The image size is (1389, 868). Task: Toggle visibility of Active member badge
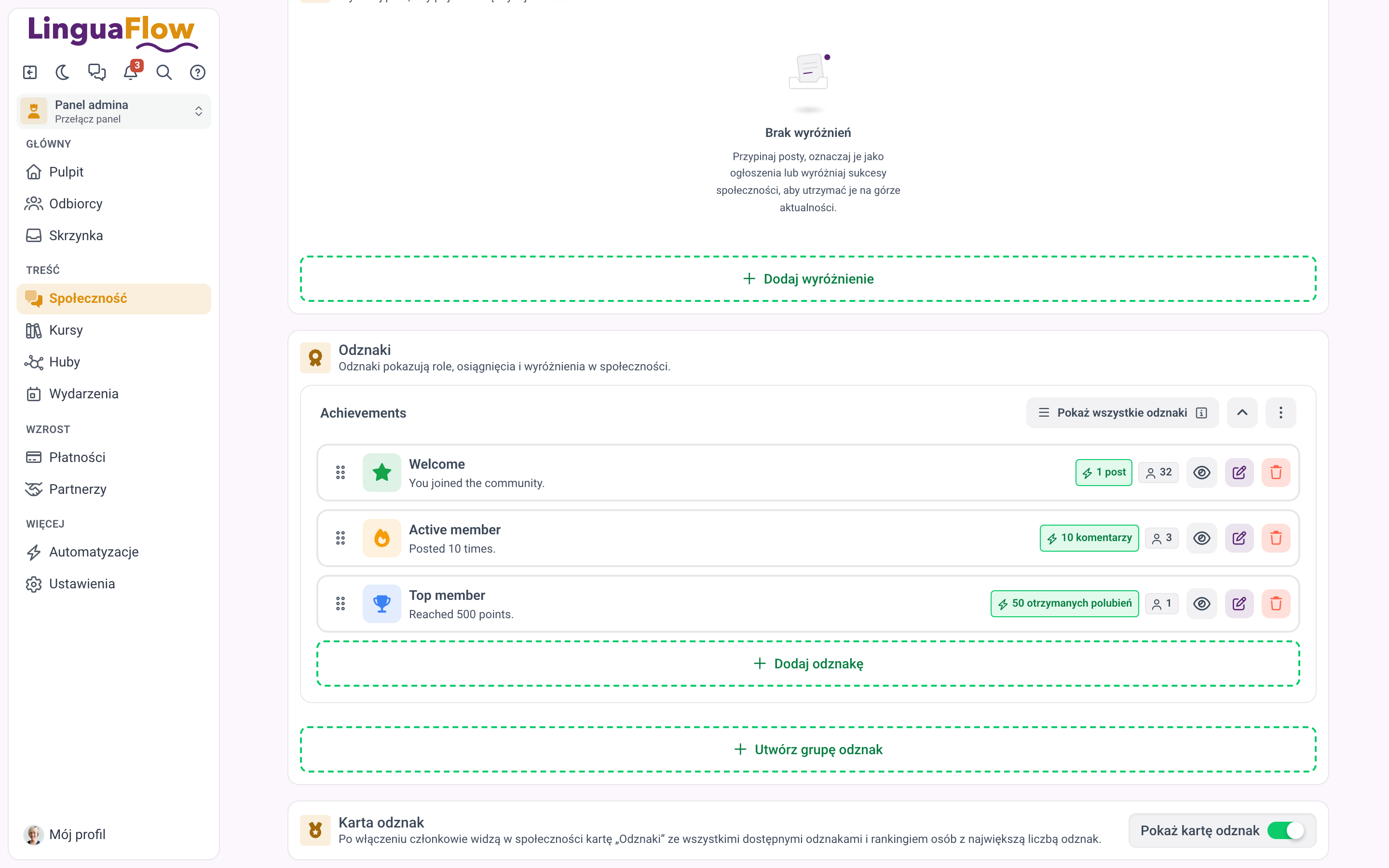1202,538
